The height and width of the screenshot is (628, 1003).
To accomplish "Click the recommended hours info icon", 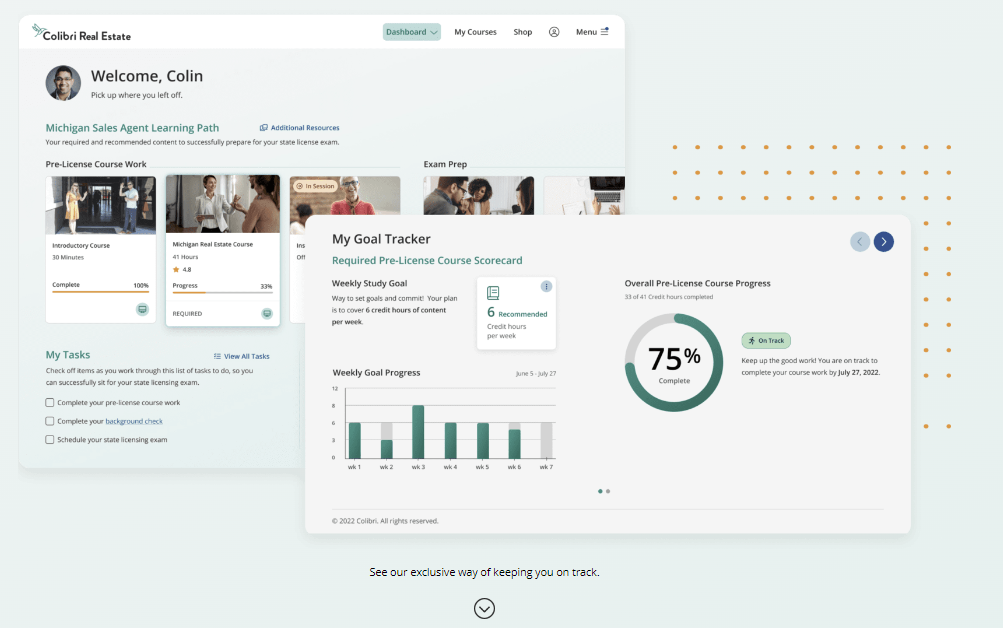I will [x=546, y=287].
